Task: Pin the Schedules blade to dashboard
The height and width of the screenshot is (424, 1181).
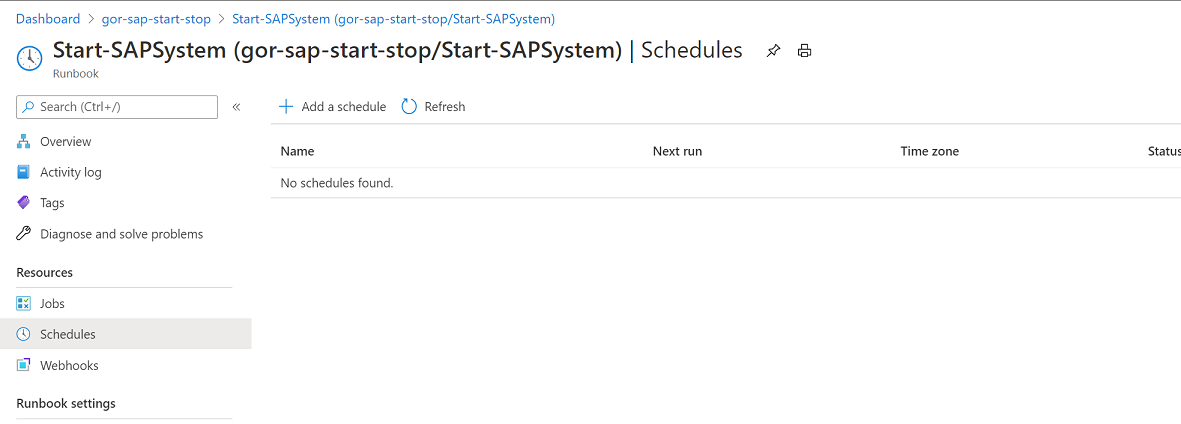Action: [774, 51]
